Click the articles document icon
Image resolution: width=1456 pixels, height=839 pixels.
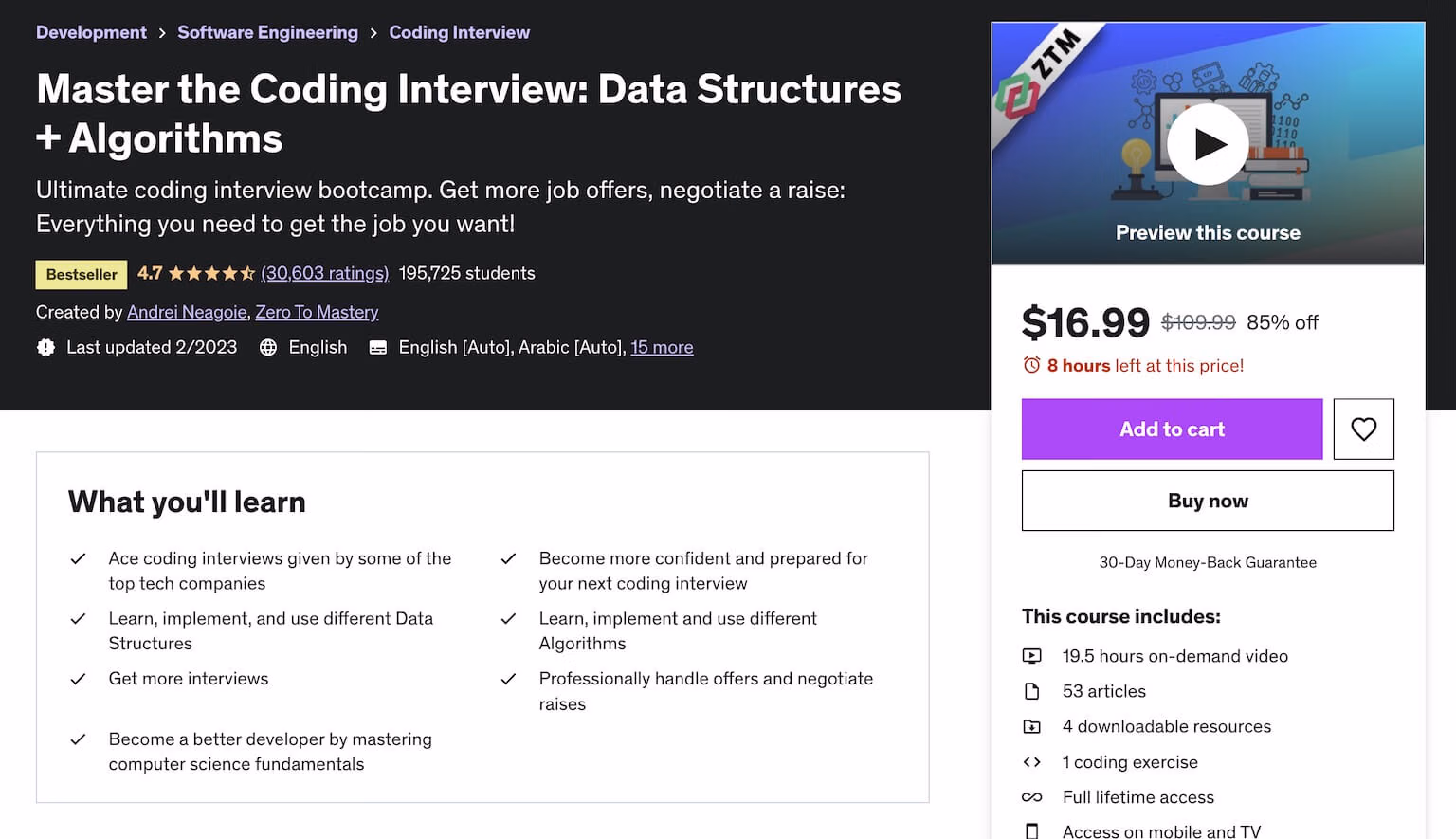pyautogui.click(x=1032, y=691)
